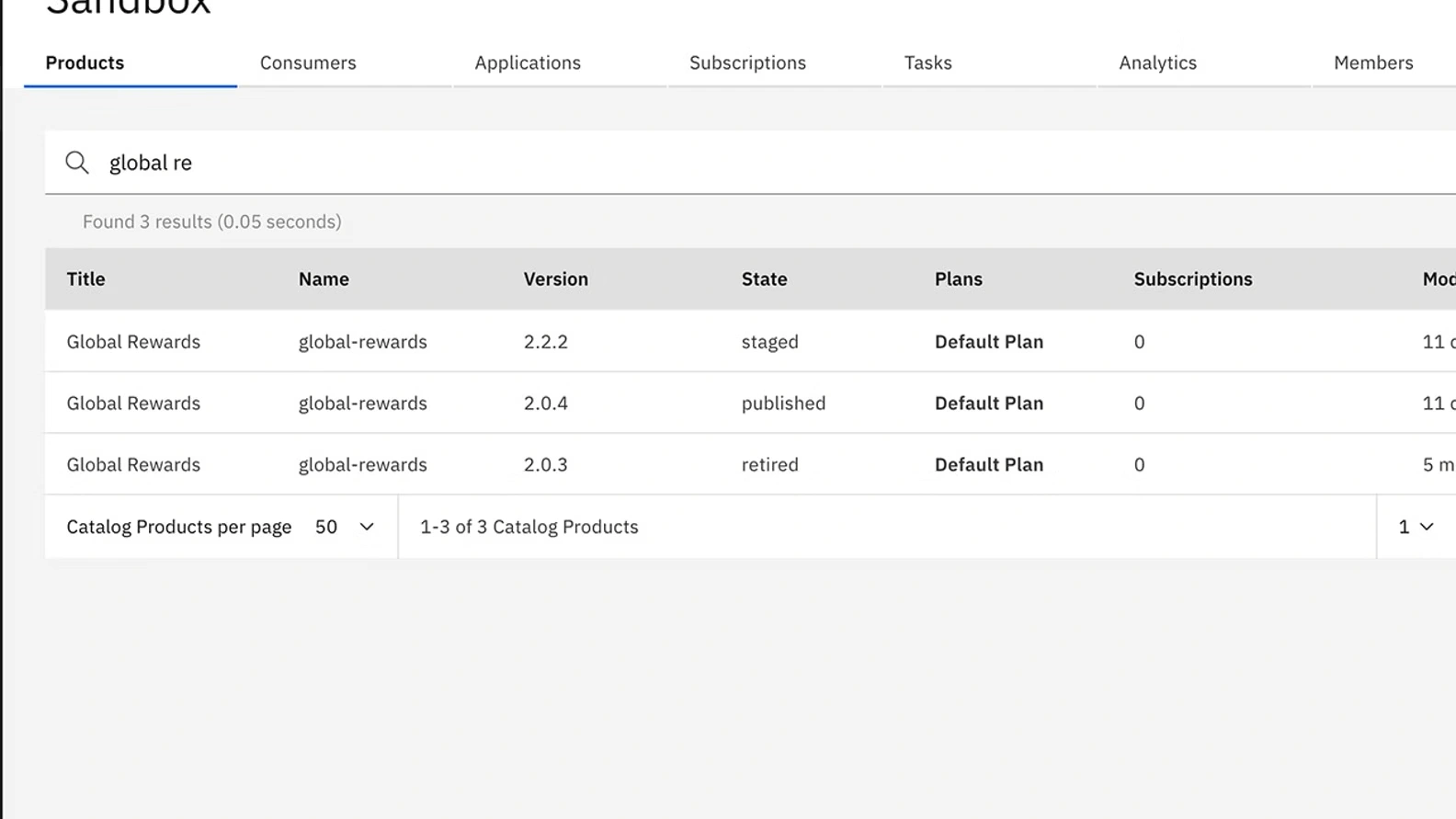
Task: Open the page number selector dropdown
Action: click(1416, 527)
